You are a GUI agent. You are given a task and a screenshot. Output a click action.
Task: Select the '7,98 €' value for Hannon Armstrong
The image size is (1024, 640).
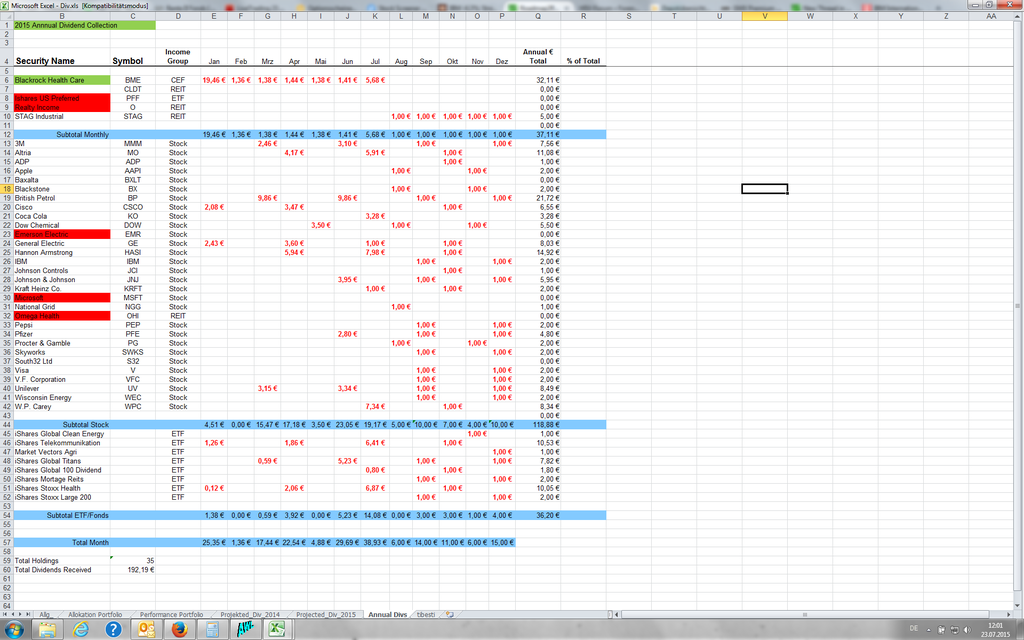tap(375, 252)
